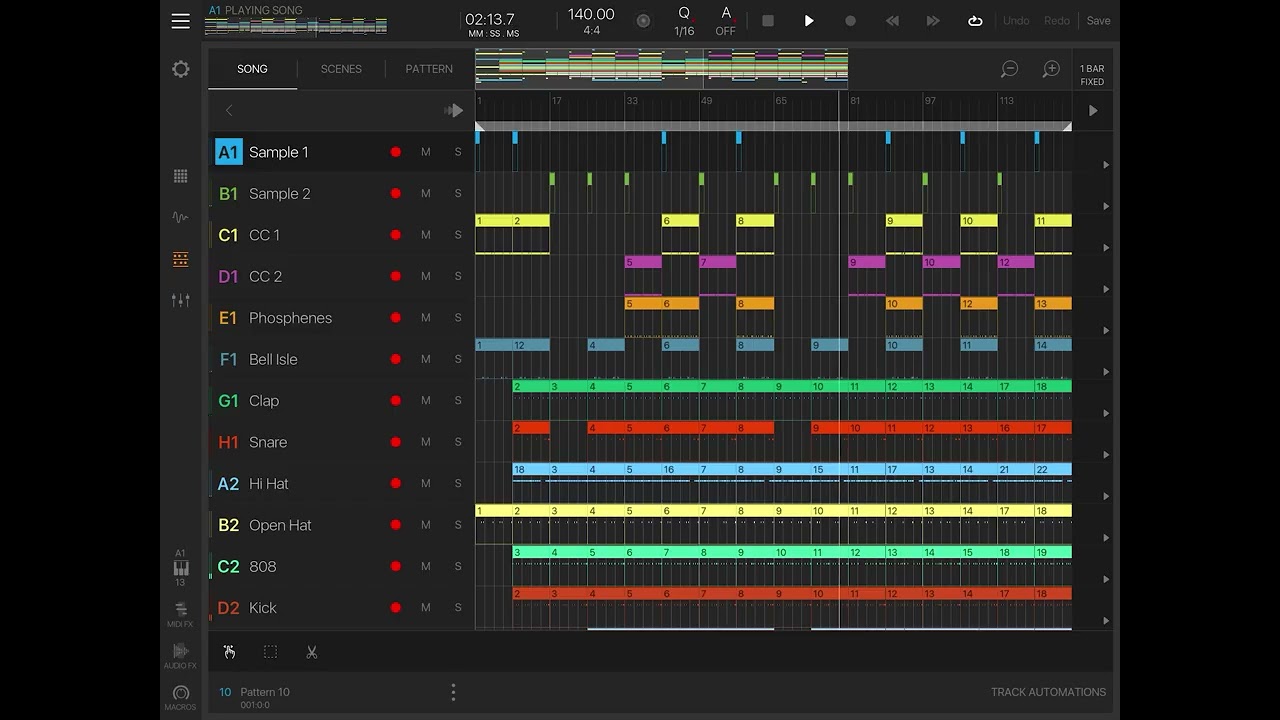This screenshot has height=720, width=1280.
Task: Skip forward with fast-forward button
Action: (x=933, y=21)
